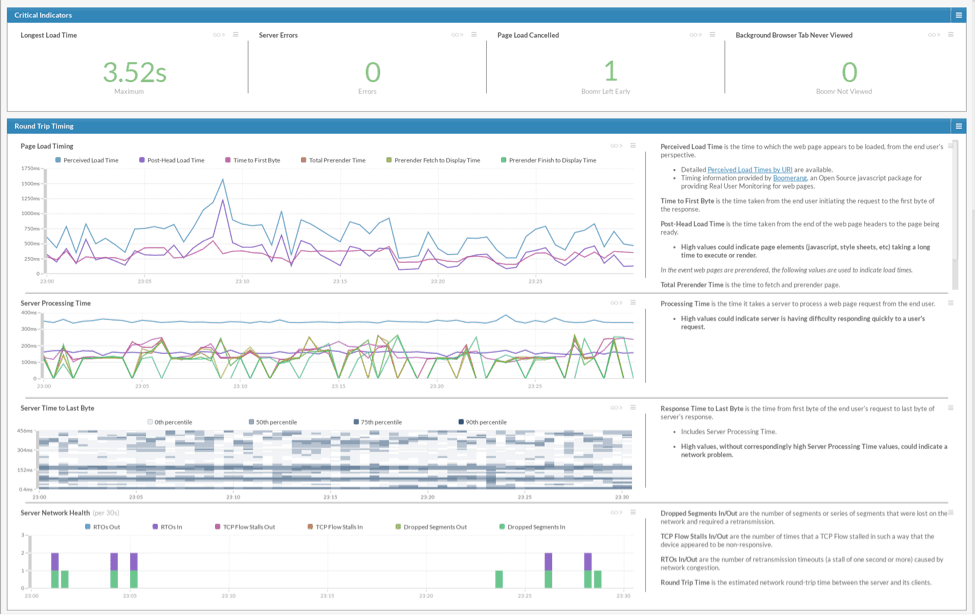Open the Server Network Health chart menu
Screen dimensions: 975x615
(633, 512)
